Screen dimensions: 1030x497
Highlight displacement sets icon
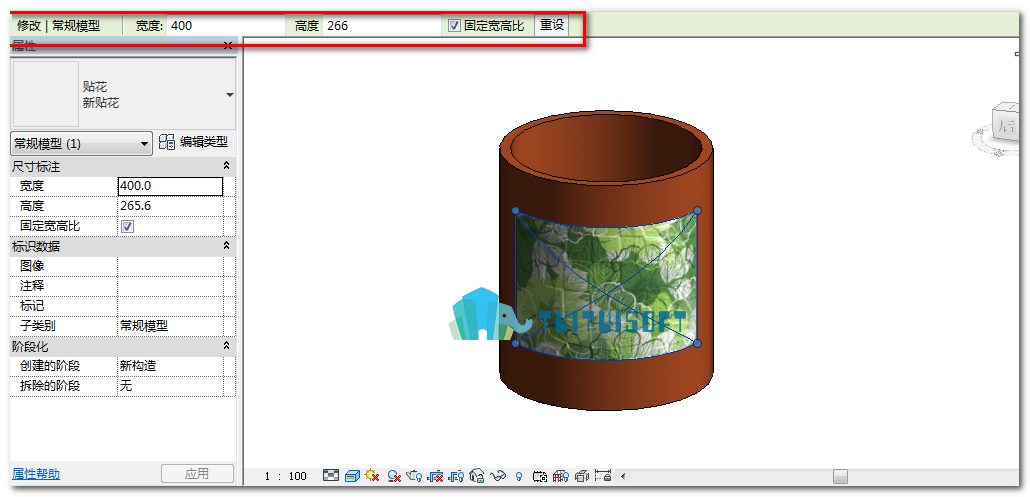point(582,476)
